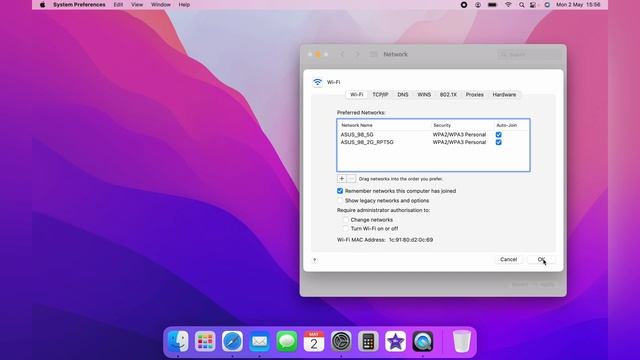Open Calculator from the Dock
Screen dimensions: 640x360
click(x=368, y=341)
